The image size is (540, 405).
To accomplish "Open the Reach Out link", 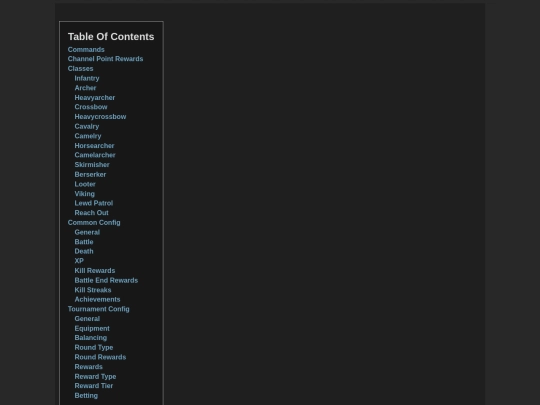I will coord(92,213).
